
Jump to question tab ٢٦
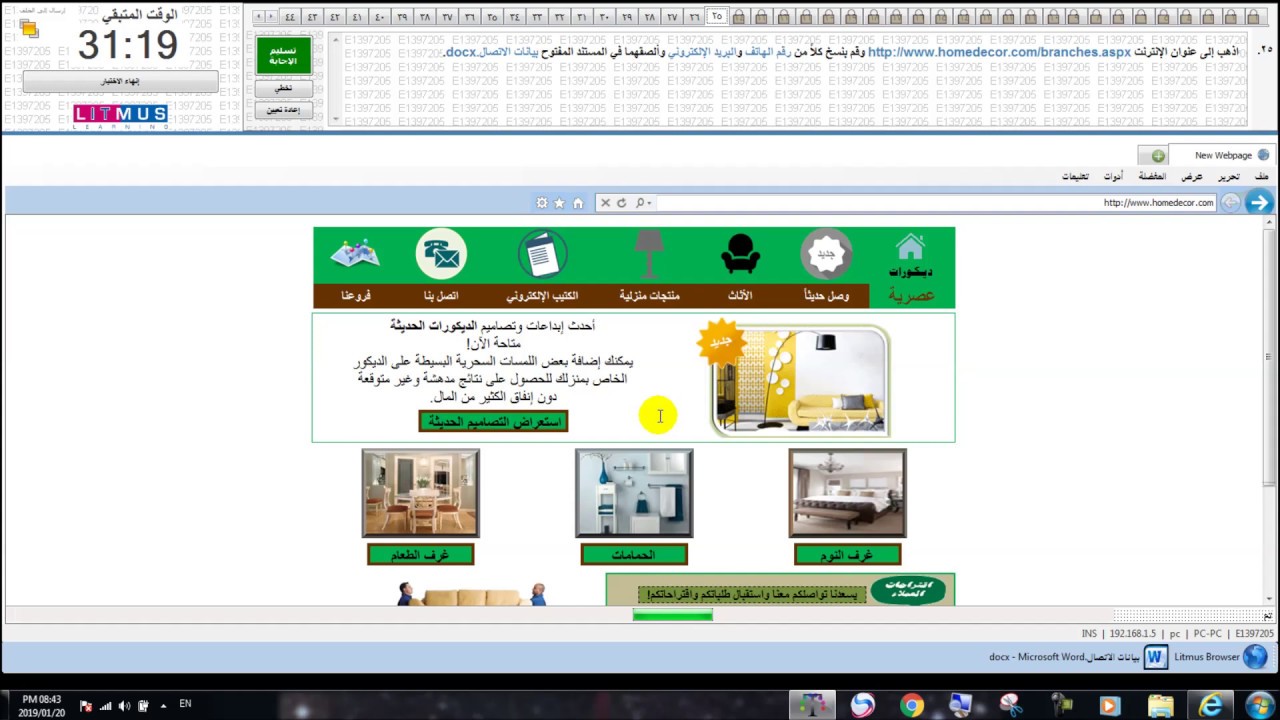coord(694,17)
